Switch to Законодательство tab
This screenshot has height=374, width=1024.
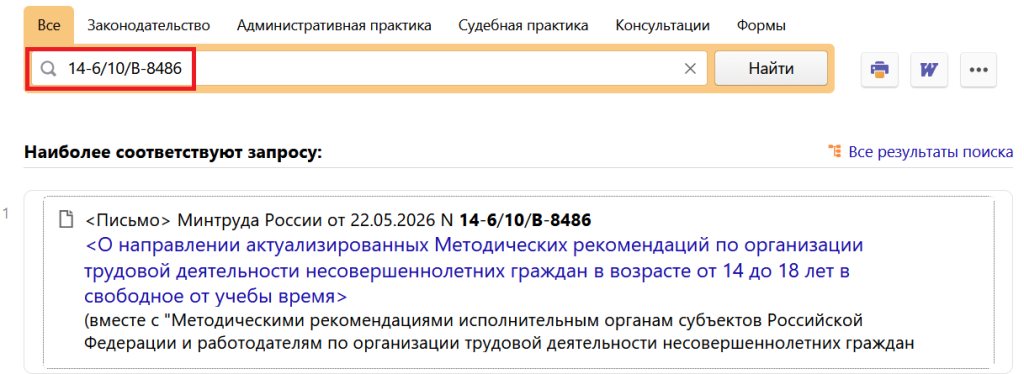pos(149,25)
